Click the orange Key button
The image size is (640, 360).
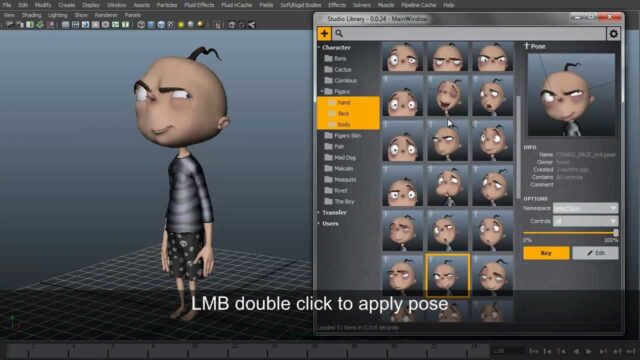[x=546, y=253]
